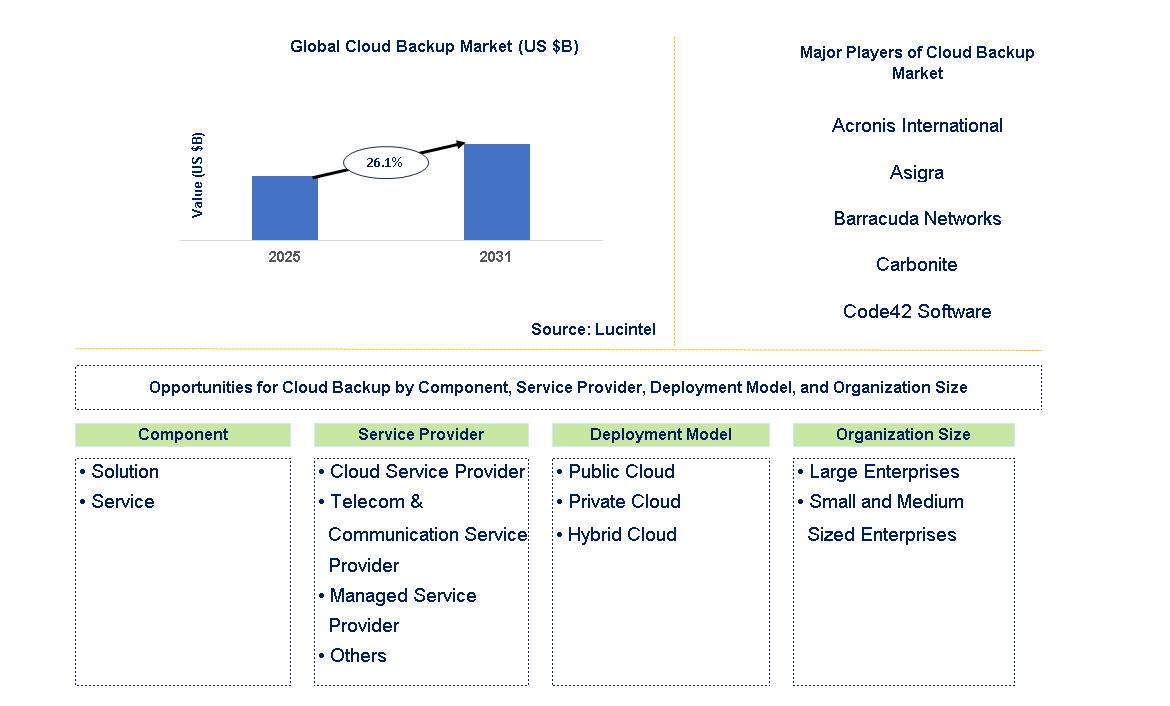Screen dimensions: 1170x706
Task: Select the Solution bullet item
Action: pyautogui.click(x=119, y=472)
